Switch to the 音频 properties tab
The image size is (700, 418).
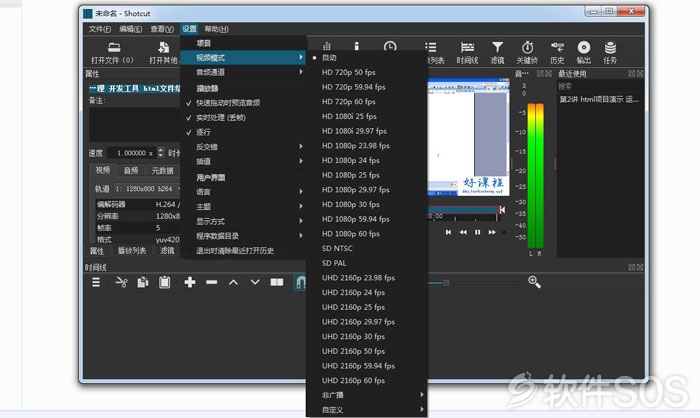click(131, 171)
